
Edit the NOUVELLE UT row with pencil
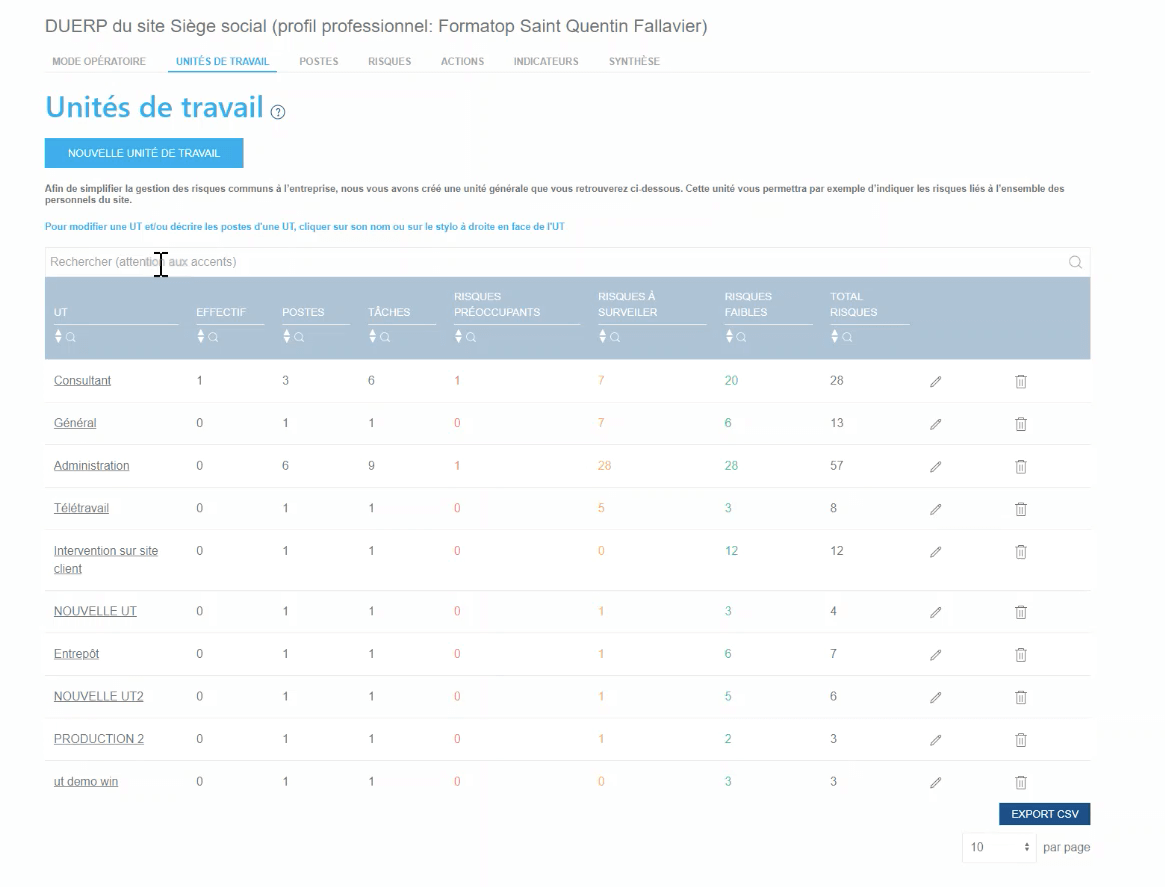pos(935,612)
